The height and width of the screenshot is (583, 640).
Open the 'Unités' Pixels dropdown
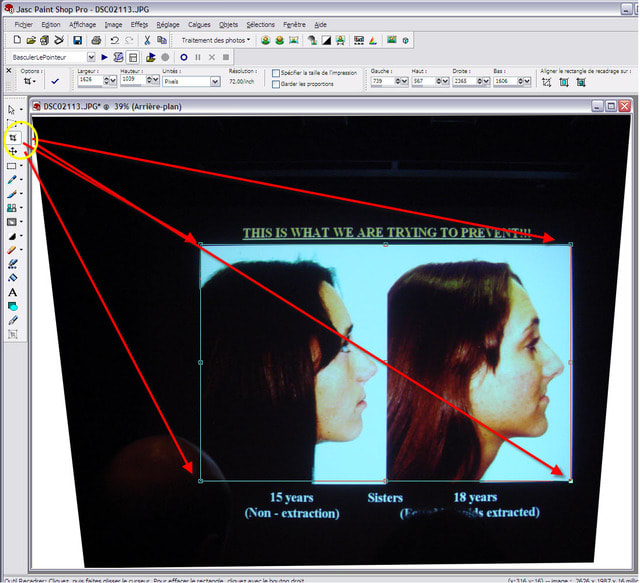[x=212, y=82]
